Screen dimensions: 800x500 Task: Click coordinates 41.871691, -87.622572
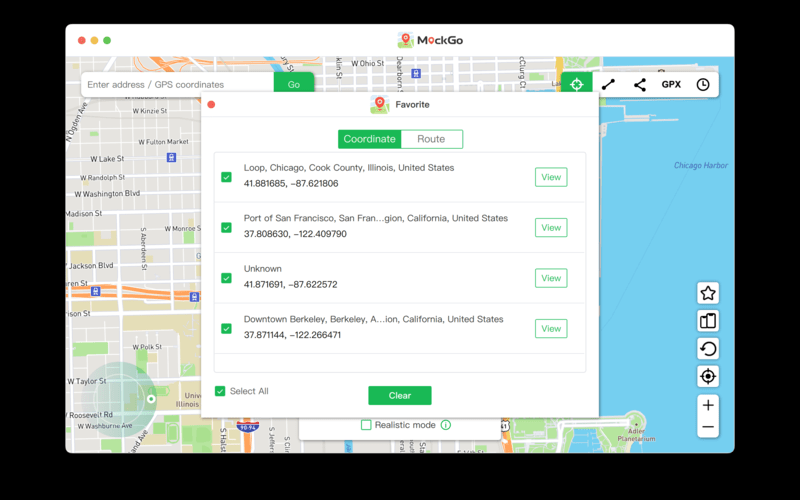point(290,285)
